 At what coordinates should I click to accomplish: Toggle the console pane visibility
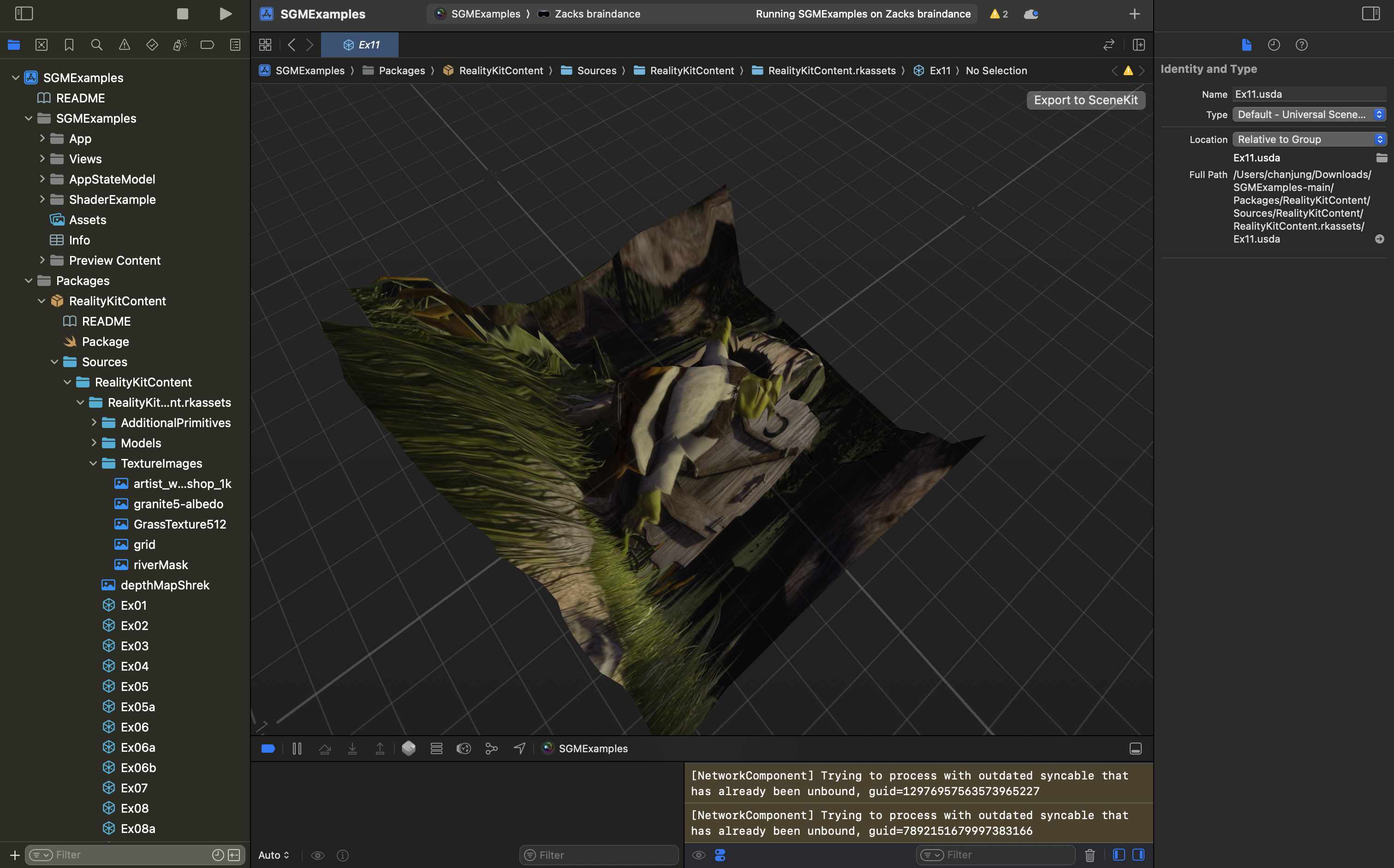(1138, 855)
